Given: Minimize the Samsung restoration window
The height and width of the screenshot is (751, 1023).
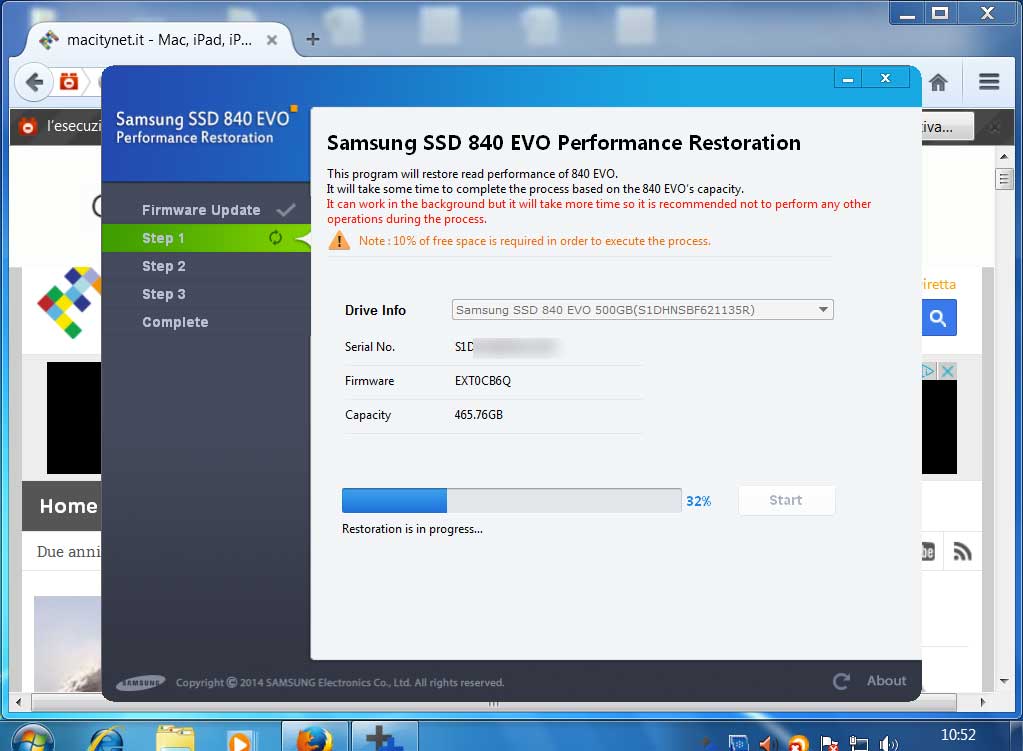Looking at the screenshot, I should tap(847, 78).
